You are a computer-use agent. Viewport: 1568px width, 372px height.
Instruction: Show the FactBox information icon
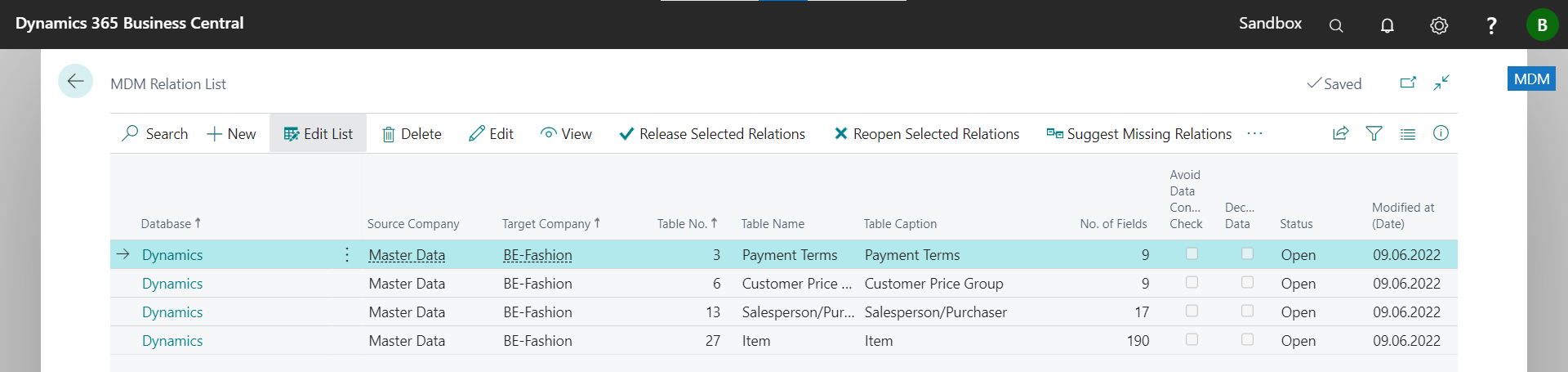tap(1441, 133)
